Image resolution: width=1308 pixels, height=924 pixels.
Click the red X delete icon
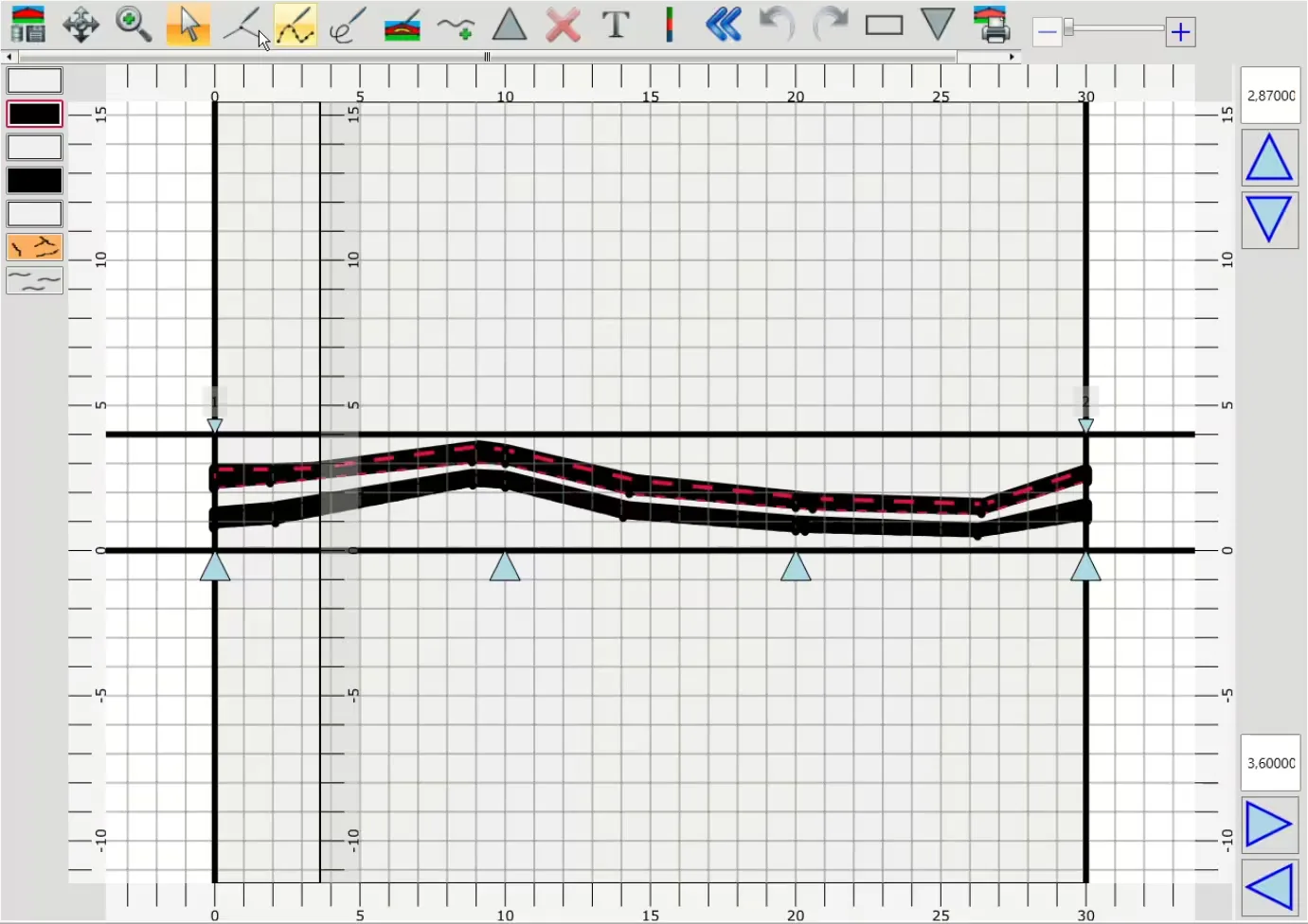click(x=563, y=25)
